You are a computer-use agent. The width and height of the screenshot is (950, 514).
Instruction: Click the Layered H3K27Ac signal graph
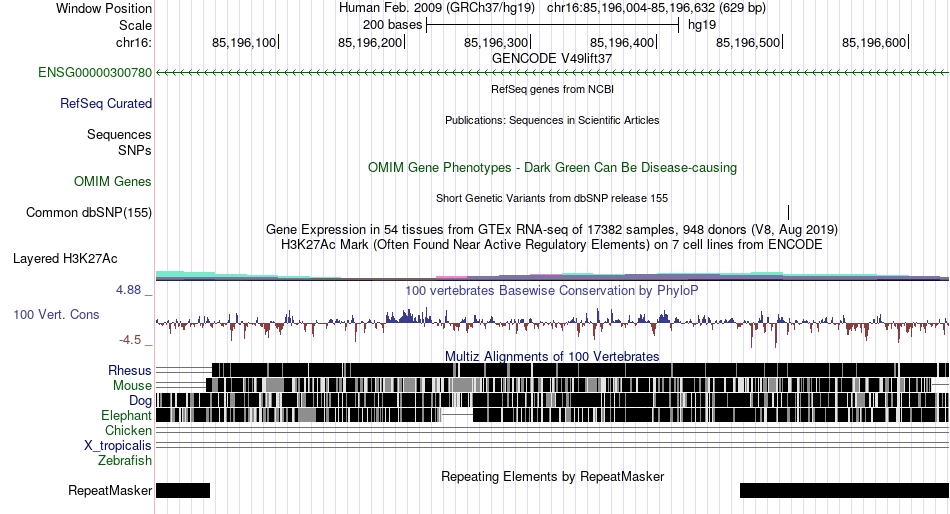coord(552,276)
